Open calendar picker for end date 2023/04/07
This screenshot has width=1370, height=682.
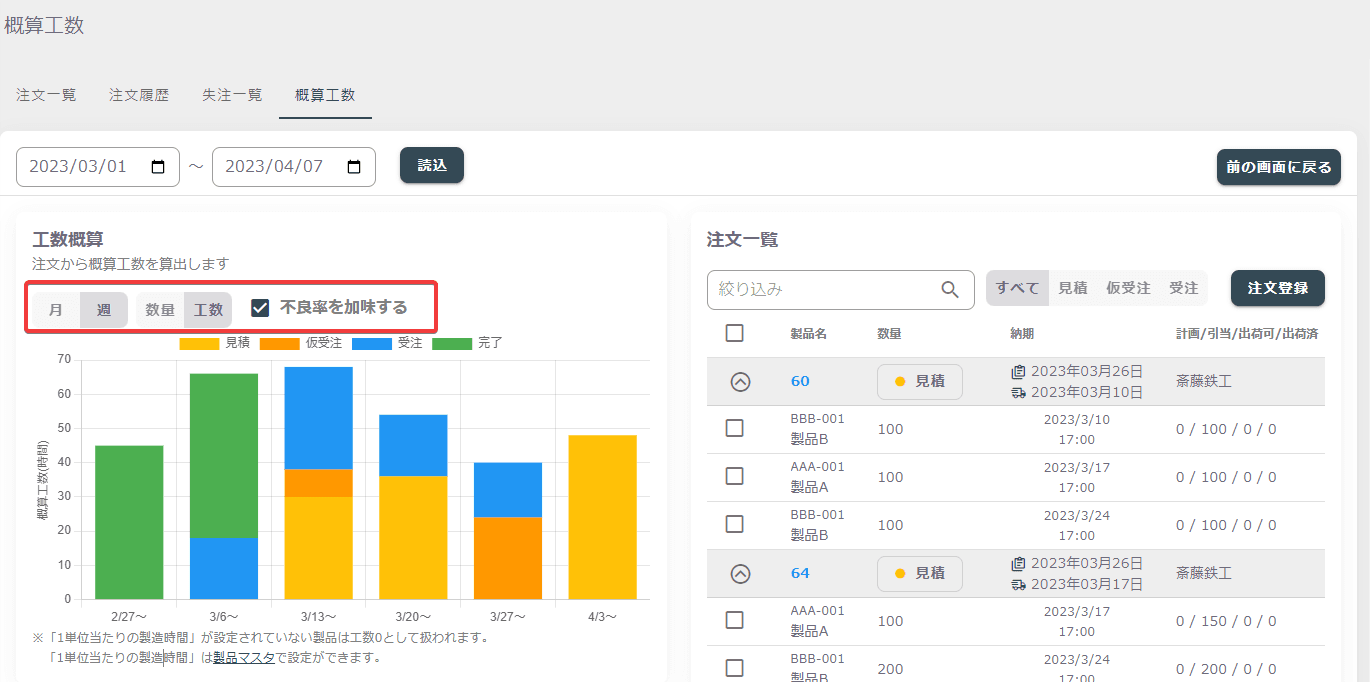click(354, 167)
